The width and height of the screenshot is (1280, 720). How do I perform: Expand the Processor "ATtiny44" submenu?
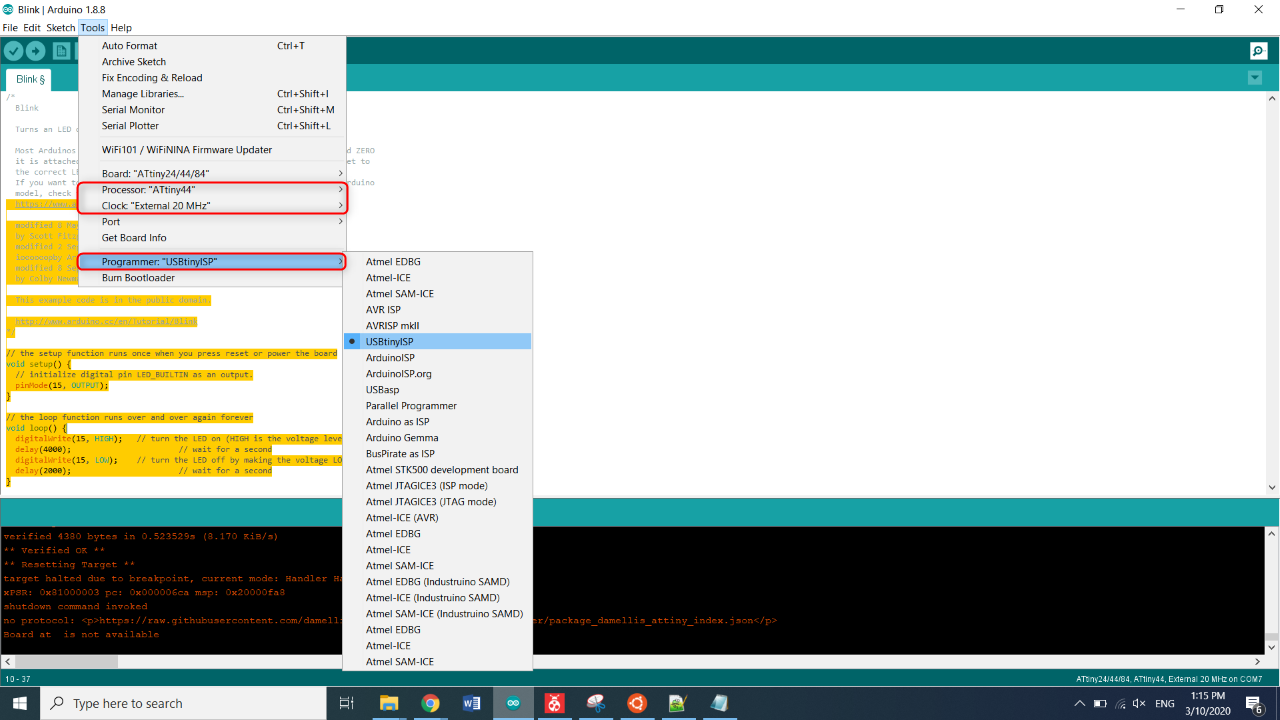[x=212, y=190]
